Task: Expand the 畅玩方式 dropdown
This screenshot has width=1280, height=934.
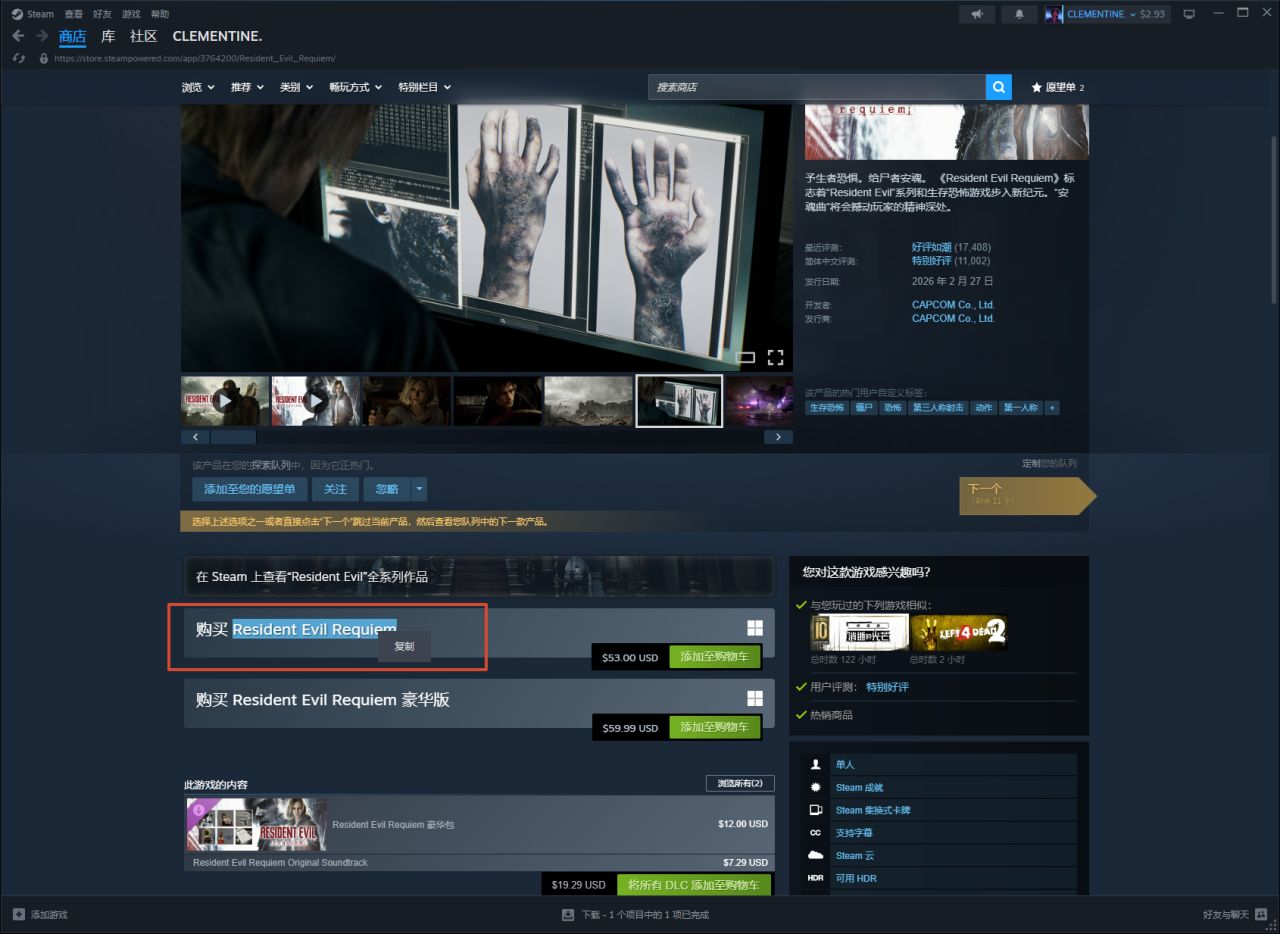Action: pos(356,87)
